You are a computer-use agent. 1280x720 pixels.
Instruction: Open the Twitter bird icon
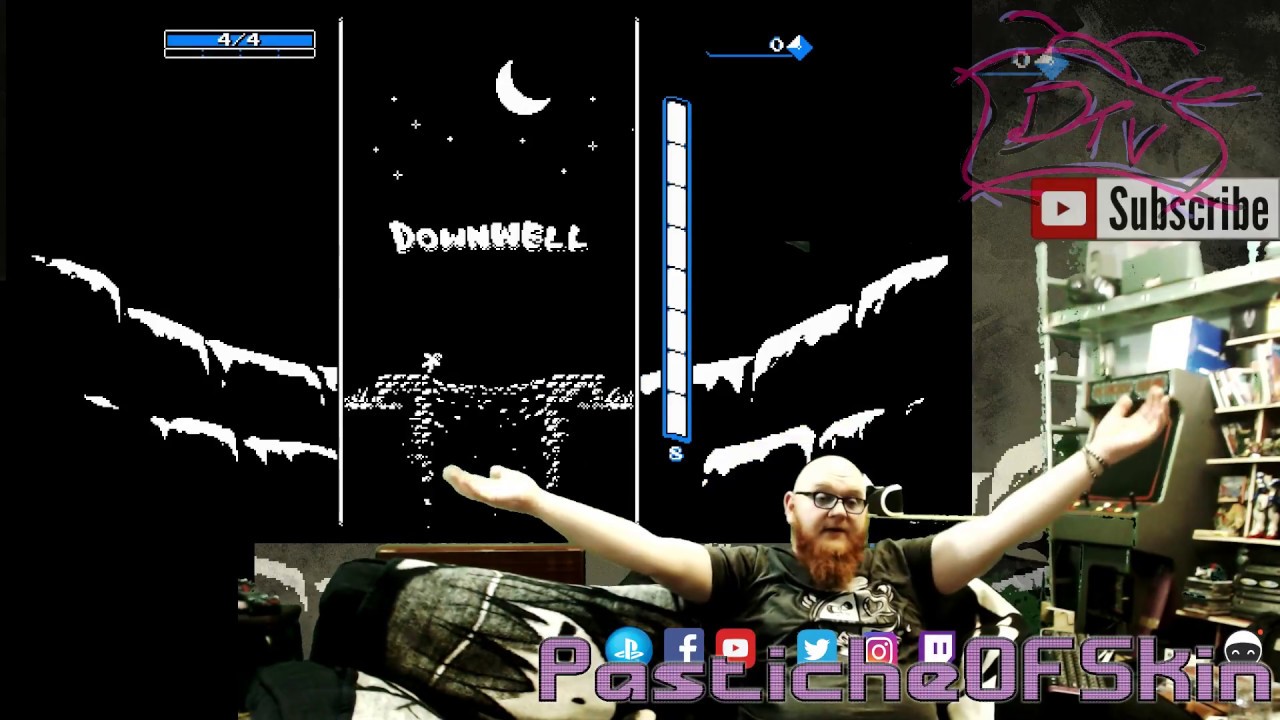816,650
